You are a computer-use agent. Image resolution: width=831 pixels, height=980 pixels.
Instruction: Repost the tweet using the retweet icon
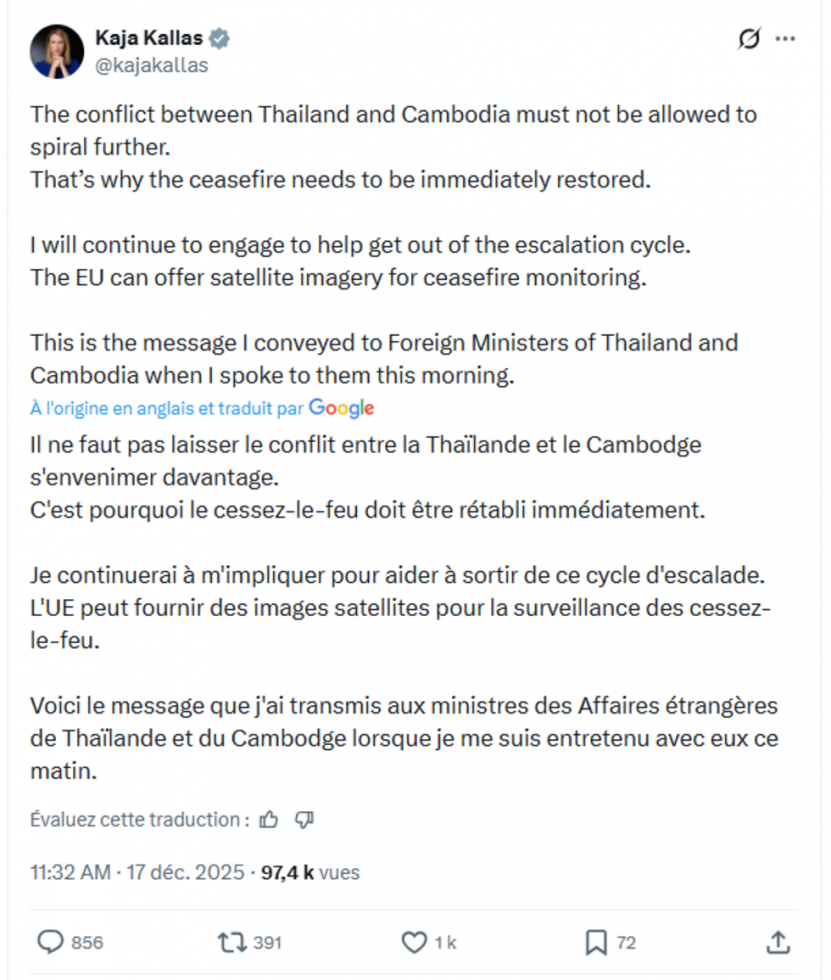(232, 941)
